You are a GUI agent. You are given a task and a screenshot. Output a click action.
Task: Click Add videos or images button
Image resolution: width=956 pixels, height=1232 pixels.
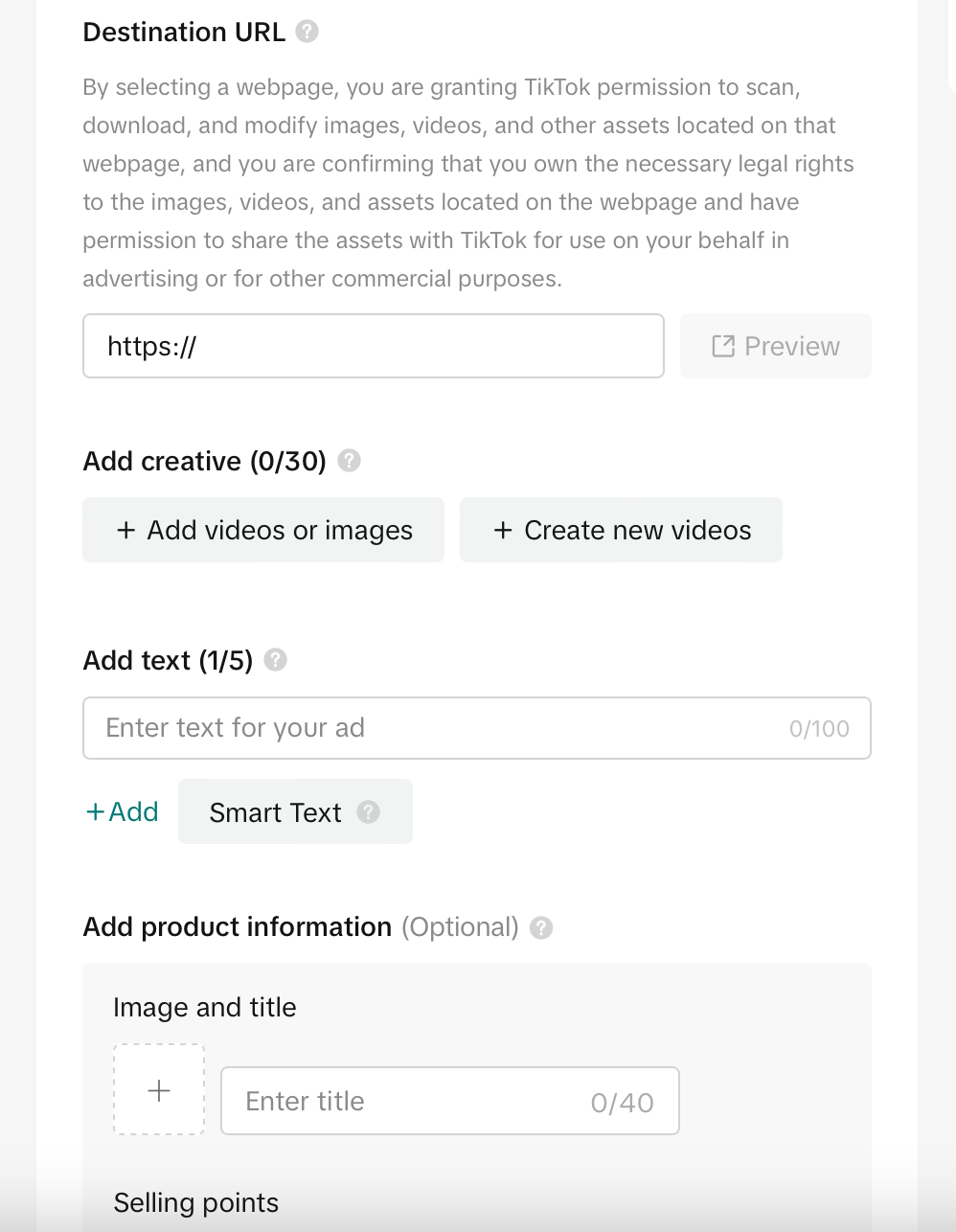click(263, 530)
